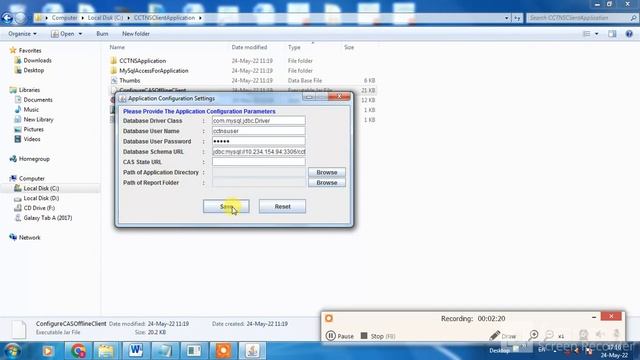Open Galaxy Tab A (2017) in sidebar
This screenshot has height=360, width=640.
[48, 218]
